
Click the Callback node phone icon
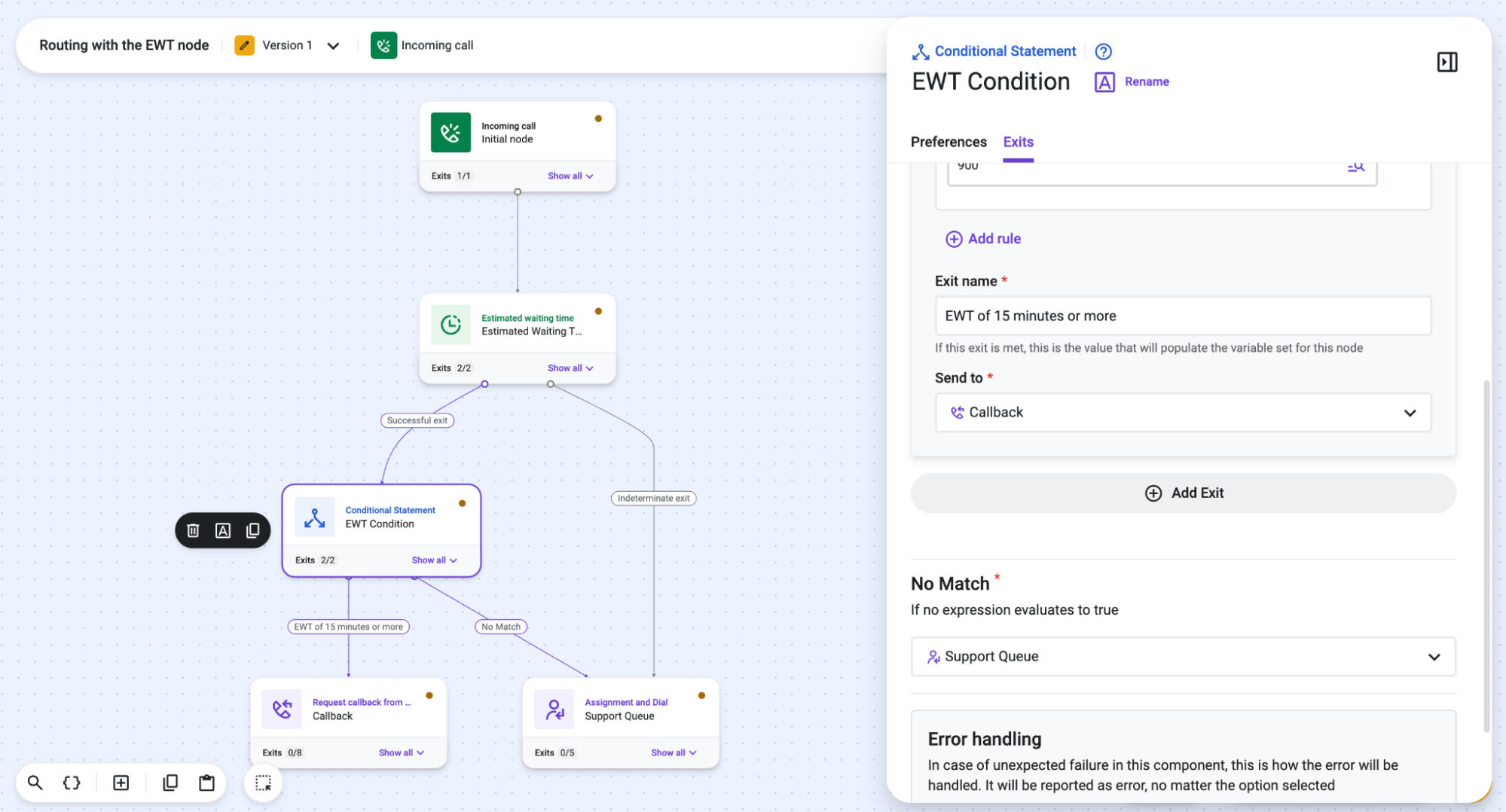[282, 709]
